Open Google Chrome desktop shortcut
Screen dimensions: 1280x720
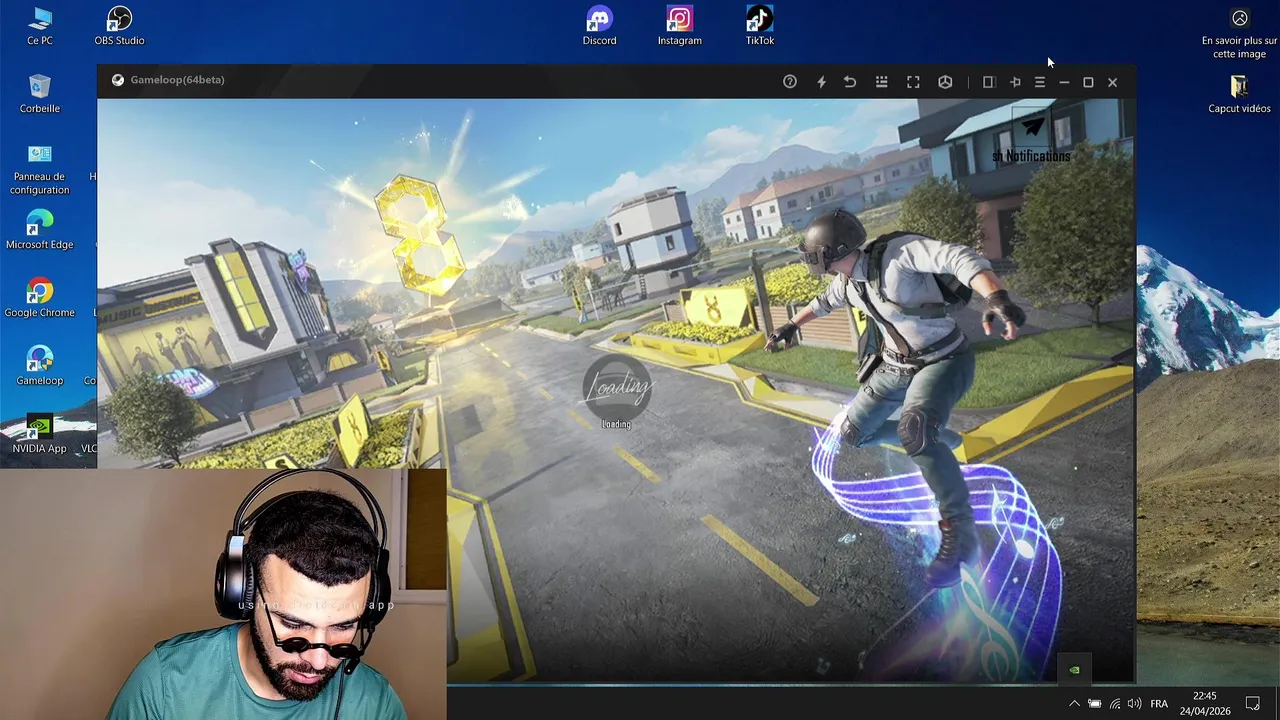(x=40, y=298)
